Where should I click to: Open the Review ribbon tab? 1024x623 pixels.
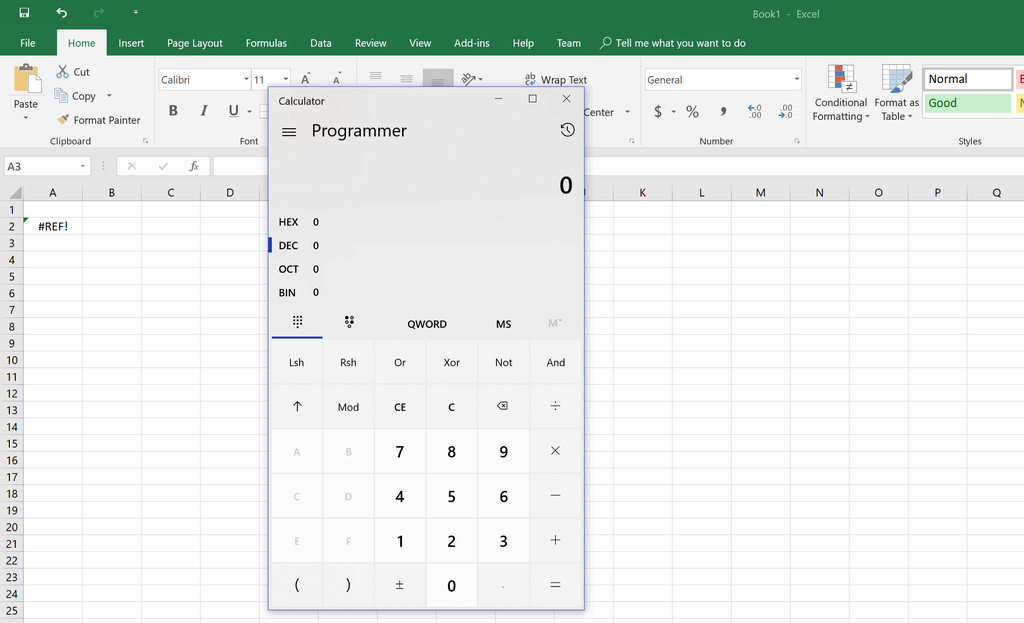(370, 43)
